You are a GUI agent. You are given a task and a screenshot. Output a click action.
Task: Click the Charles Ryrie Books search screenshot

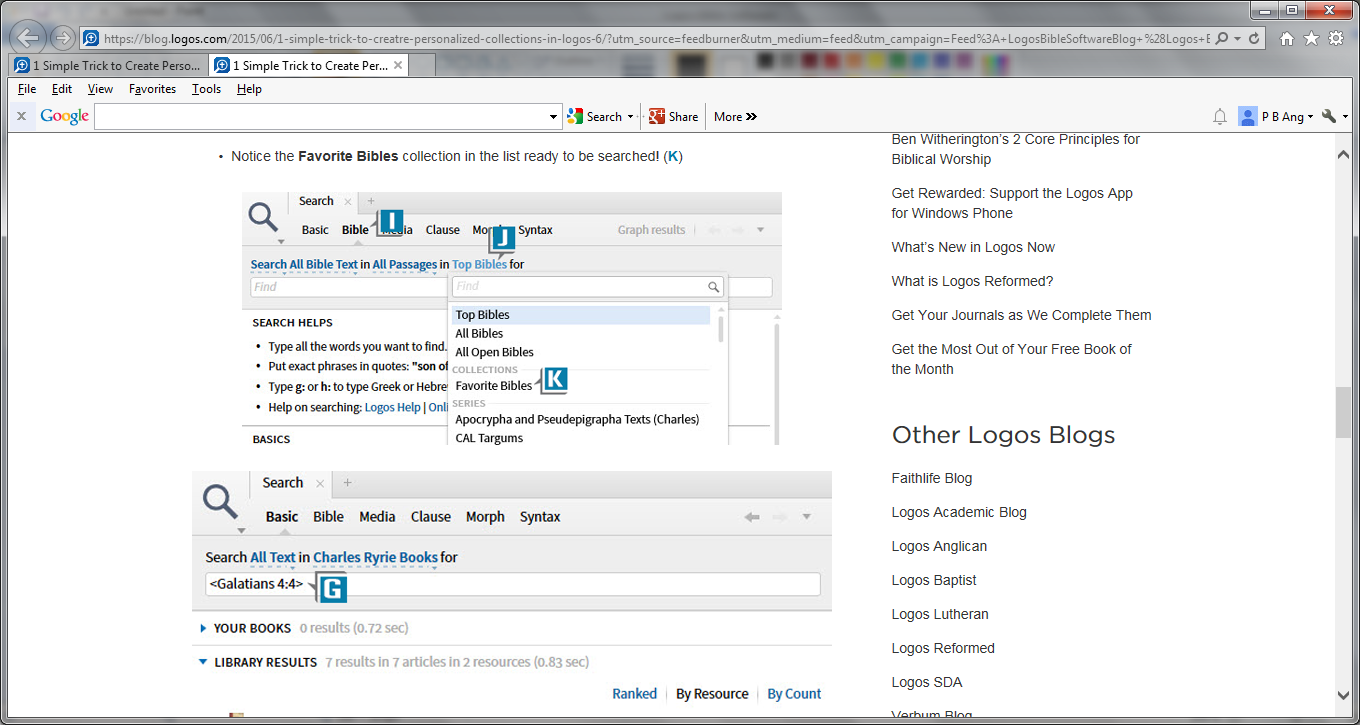point(511,594)
